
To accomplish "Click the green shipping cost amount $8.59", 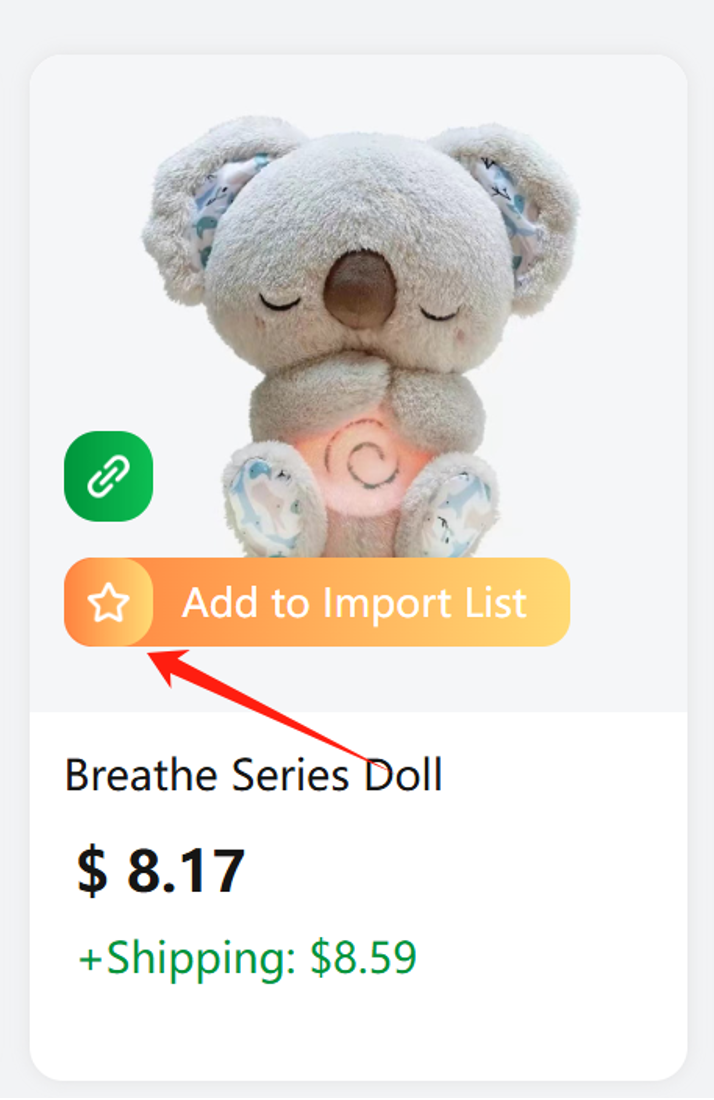I will 364,957.
